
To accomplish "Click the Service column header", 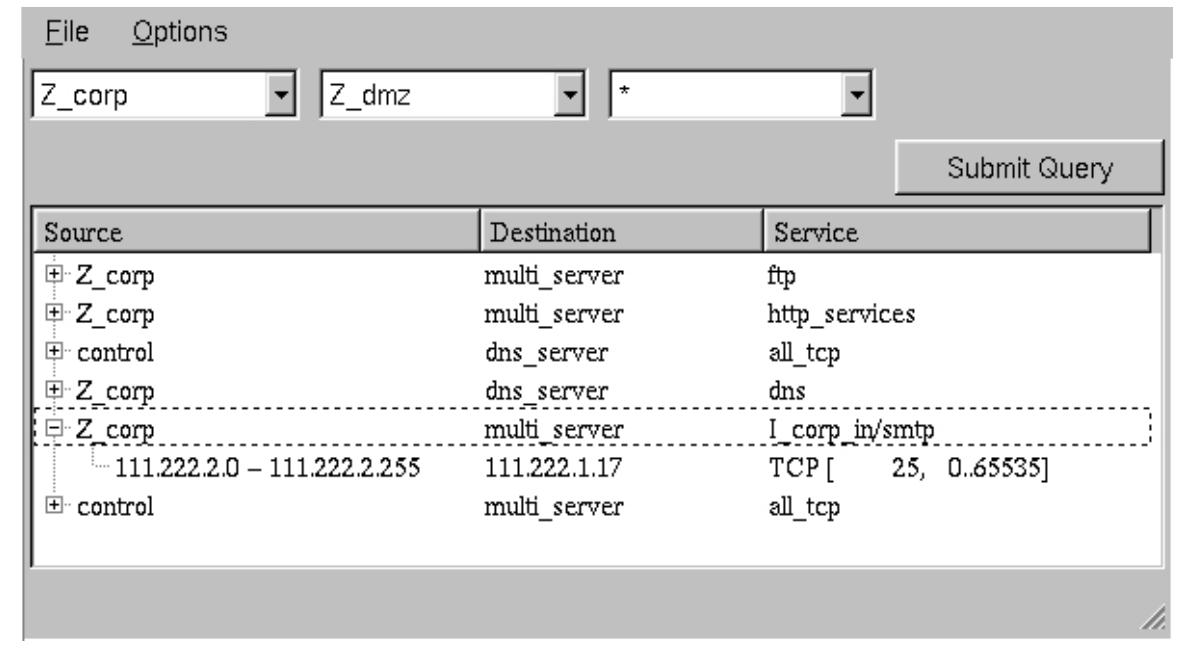I will 957,231.
